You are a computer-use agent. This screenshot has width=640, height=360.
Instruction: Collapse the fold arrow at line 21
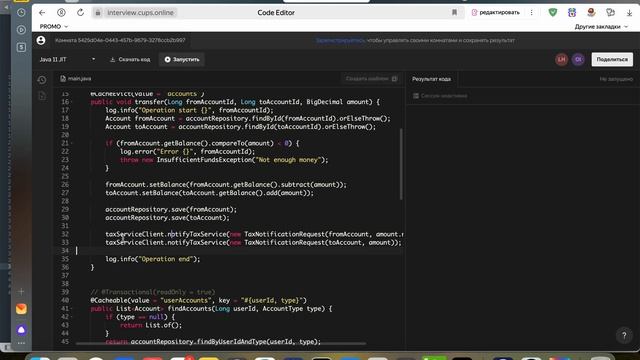coord(72,143)
